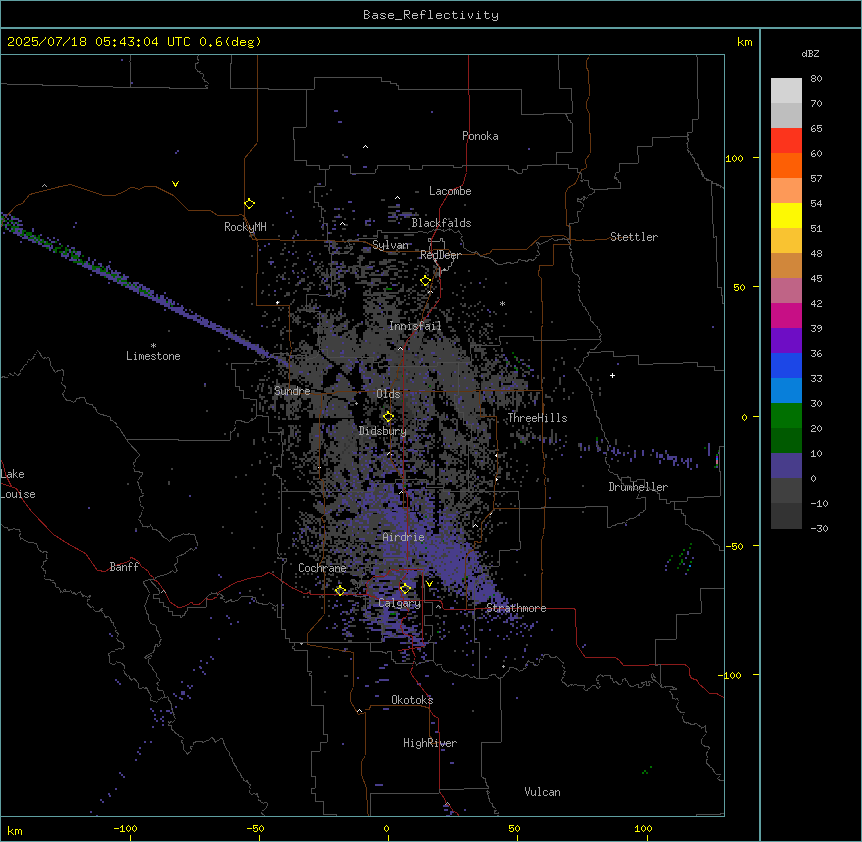Click the white asterisk marker east of Innisfail
The width and height of the screenshot is (862, 842).
(x=502, y=303)
